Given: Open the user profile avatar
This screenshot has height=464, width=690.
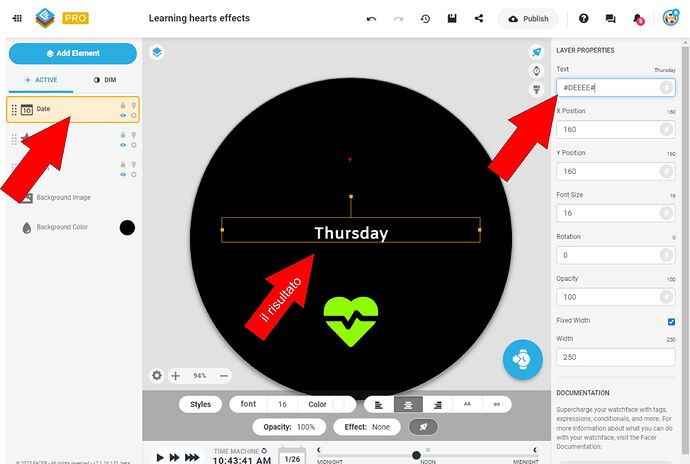Looking at the screenshot, I should pos(671,18).
